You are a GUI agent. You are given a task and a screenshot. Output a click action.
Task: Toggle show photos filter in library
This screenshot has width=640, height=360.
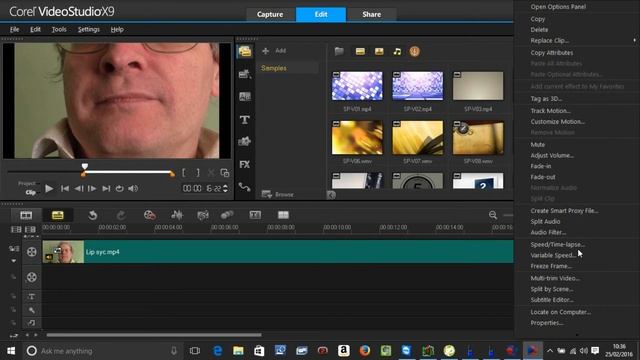379,51
